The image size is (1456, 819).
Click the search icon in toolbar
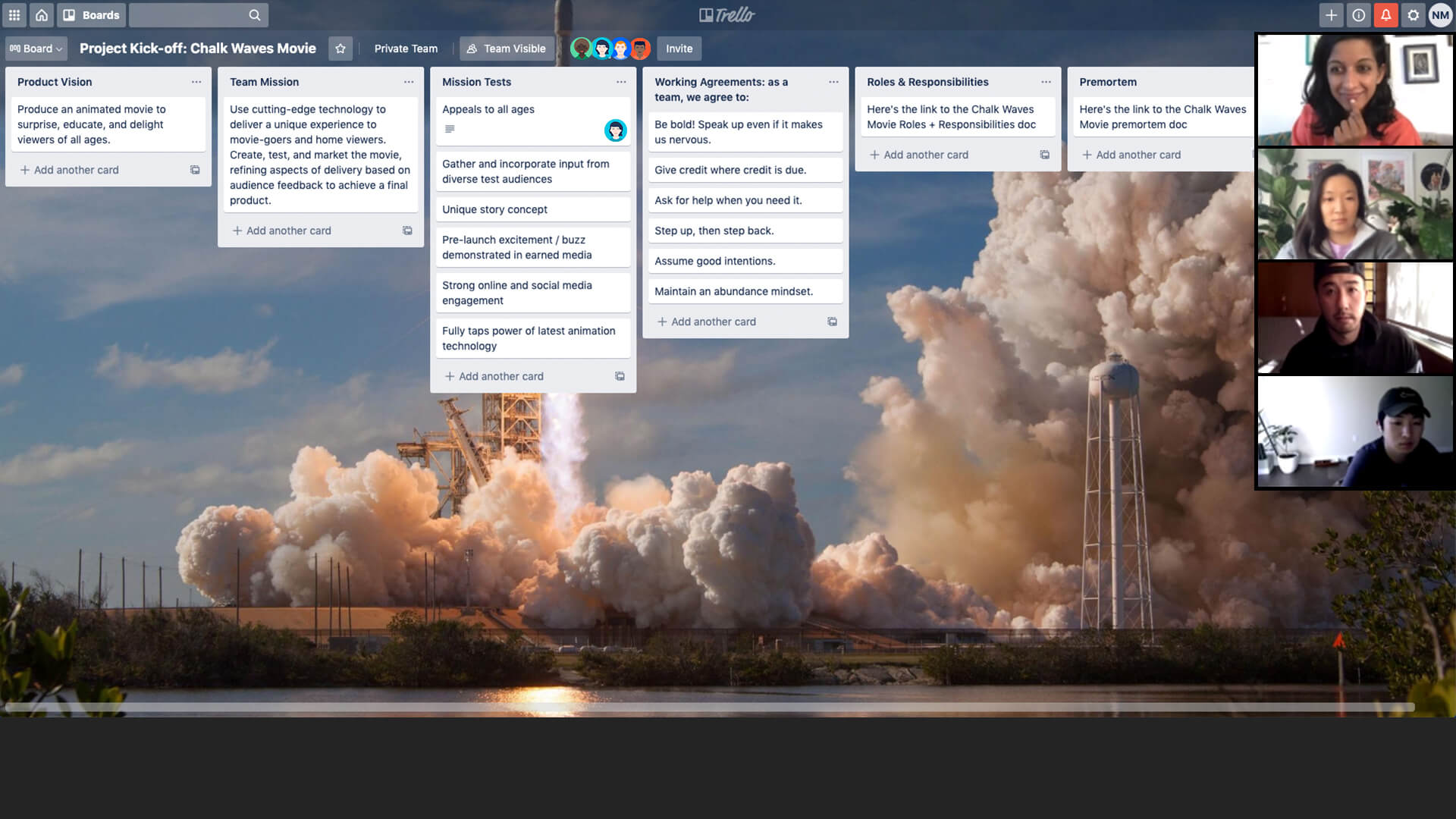tap(254, 14)
